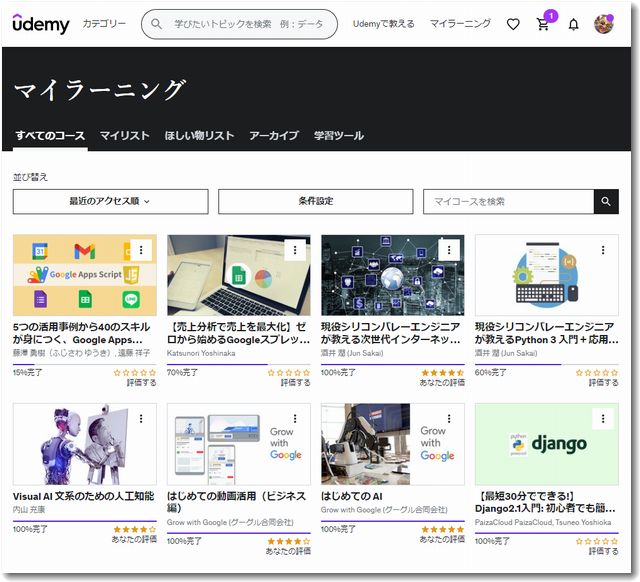The width and height of the screenshot is (640, 582).
Task: Click the user profile avatar
Action: point(603,23)
